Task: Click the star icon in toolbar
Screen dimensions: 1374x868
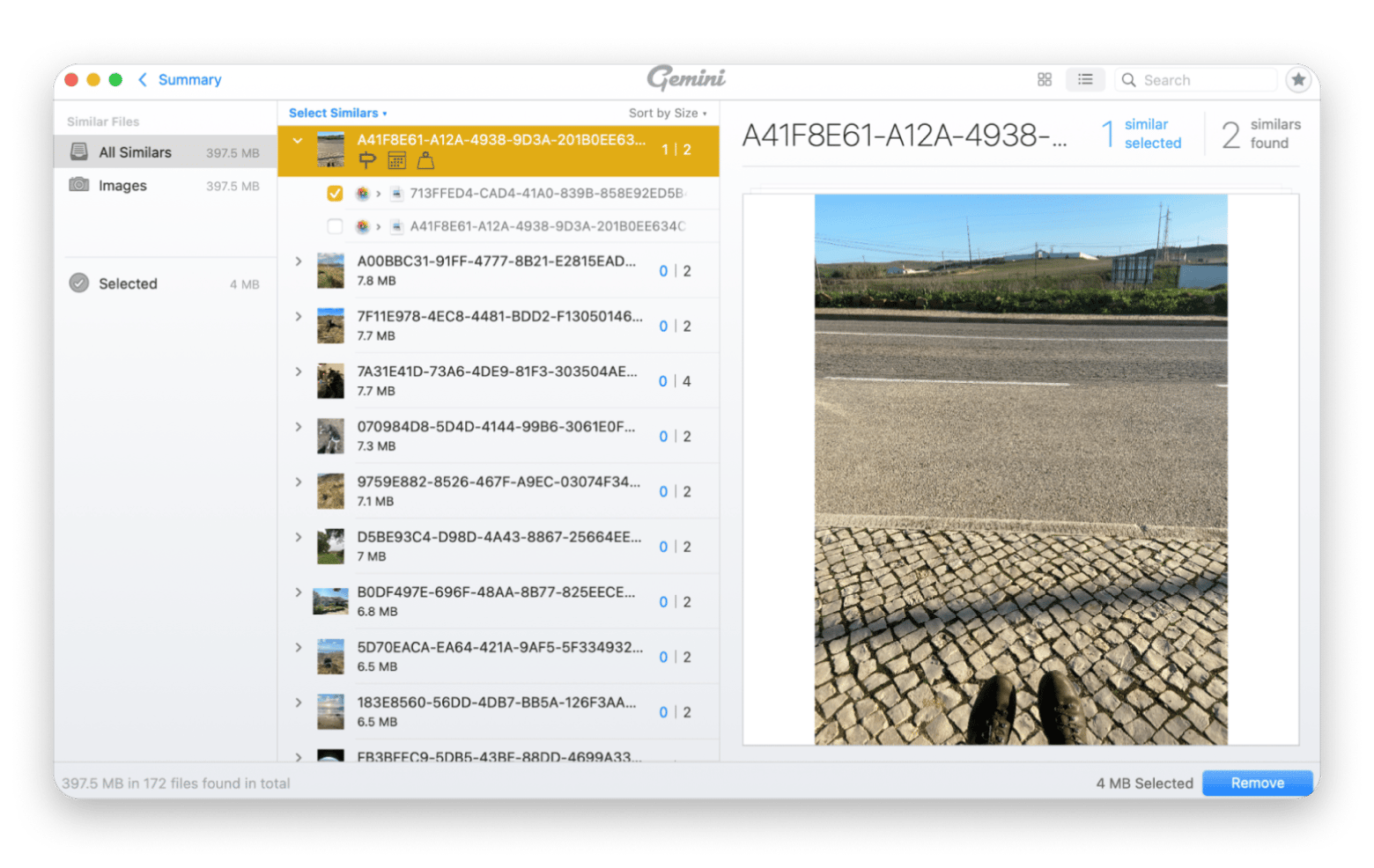Action: click(x=1297, y=80)
